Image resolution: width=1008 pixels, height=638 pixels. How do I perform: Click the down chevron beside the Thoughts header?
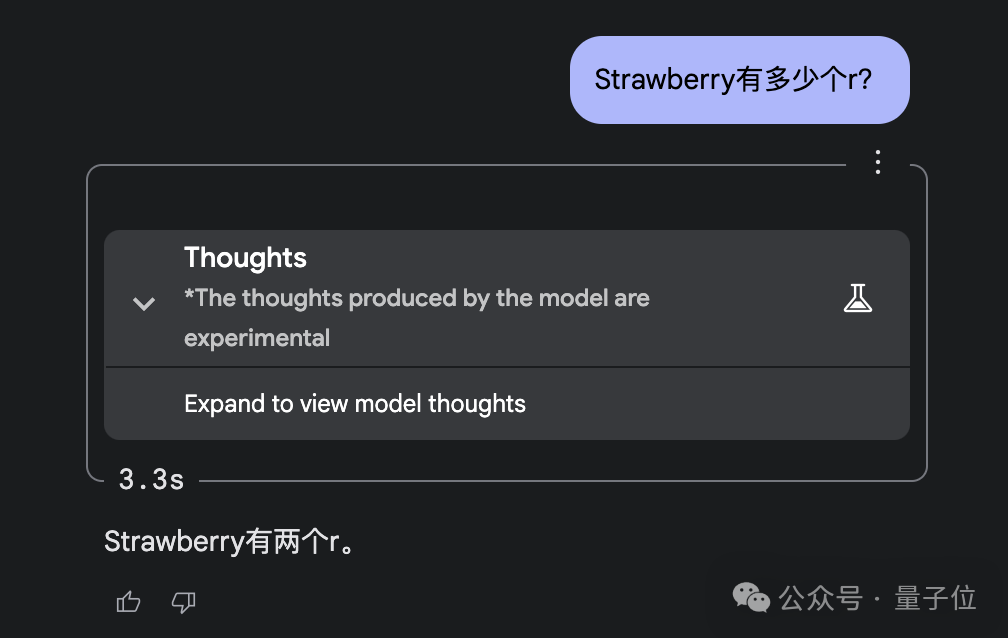(x=143, y=303)
